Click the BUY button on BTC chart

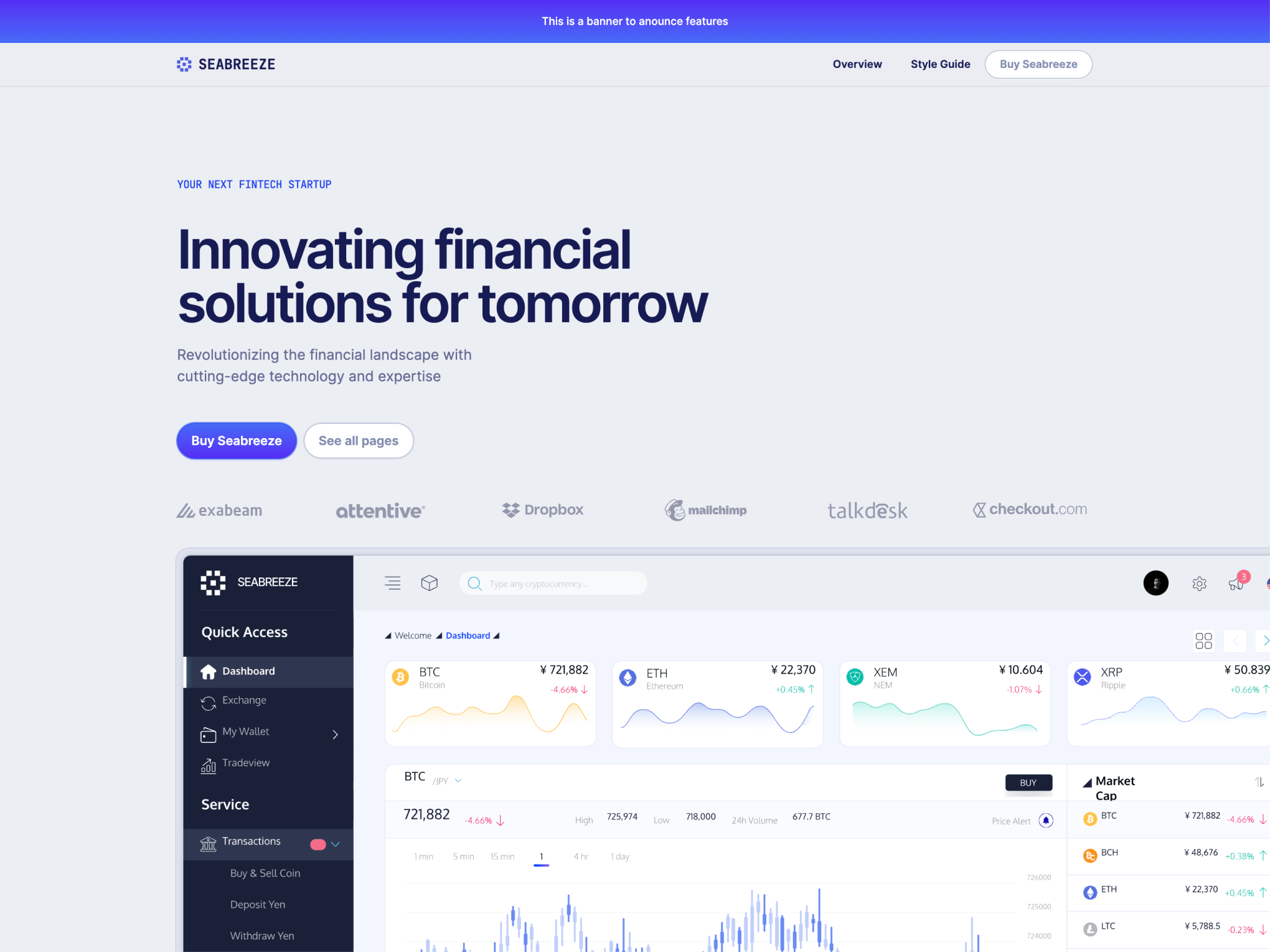point(1028,782)
